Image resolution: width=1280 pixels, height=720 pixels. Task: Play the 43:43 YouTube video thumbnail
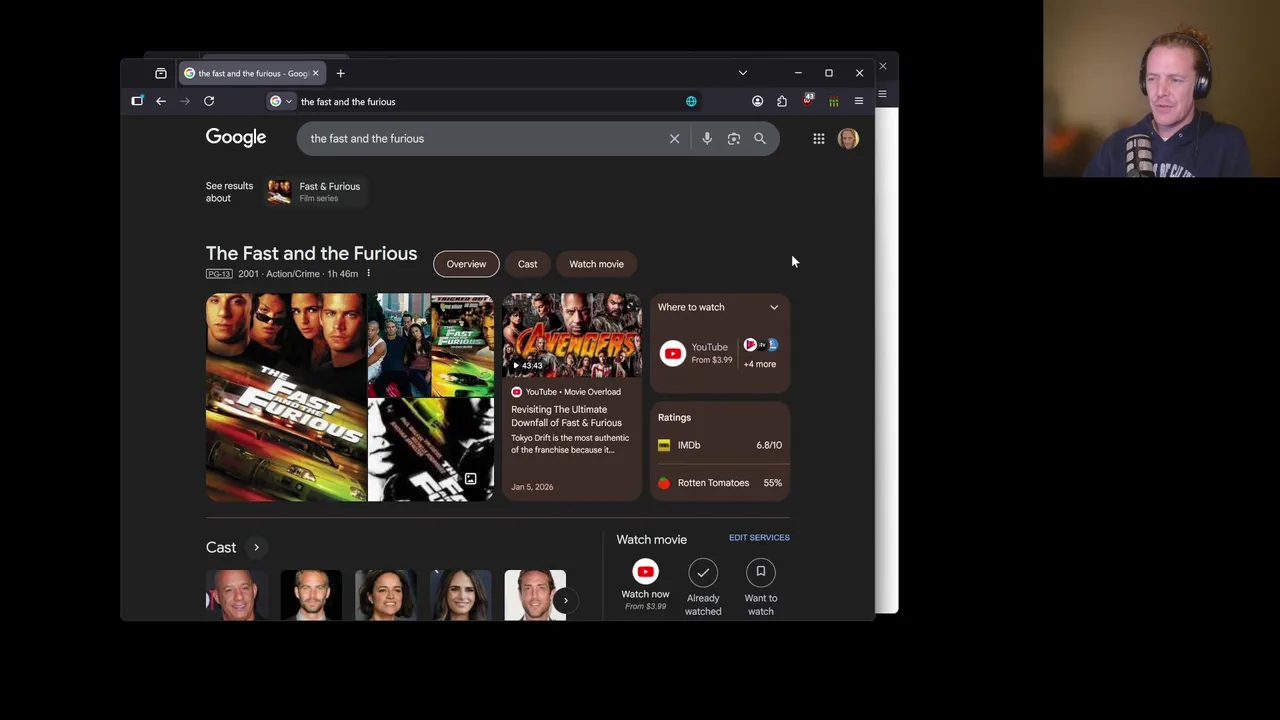(572, 335)
